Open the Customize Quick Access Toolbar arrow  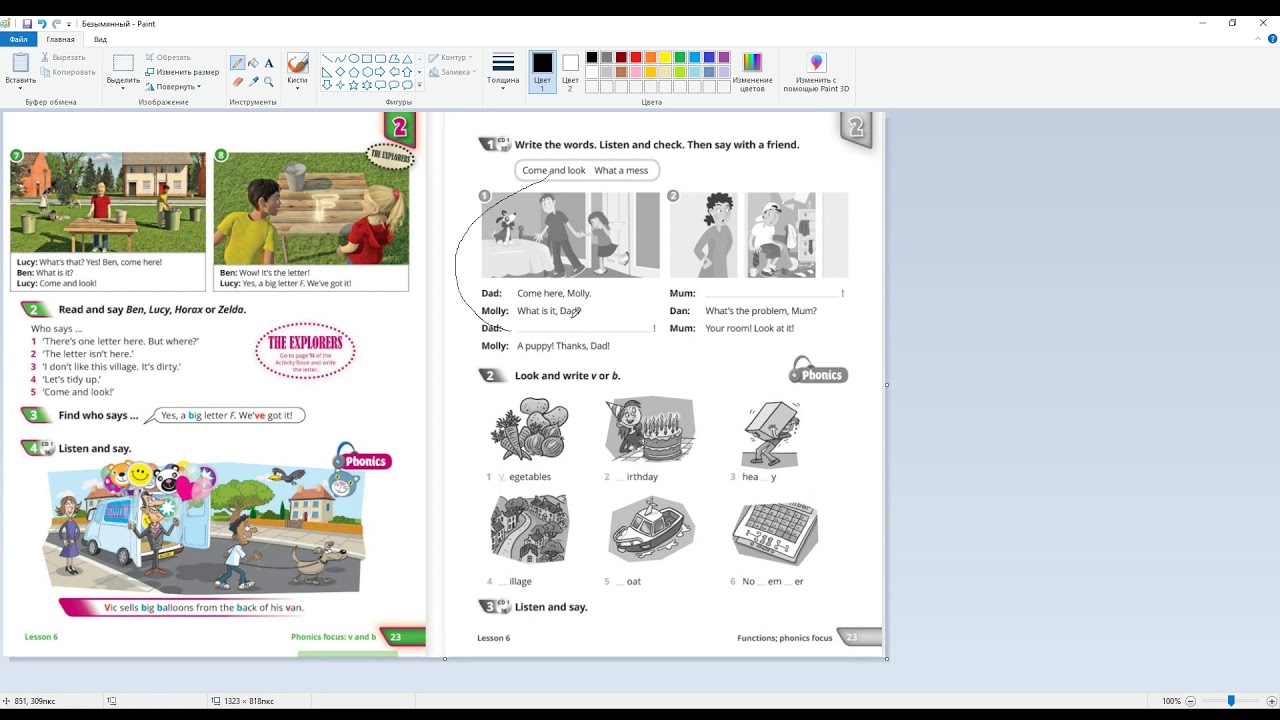69,23
